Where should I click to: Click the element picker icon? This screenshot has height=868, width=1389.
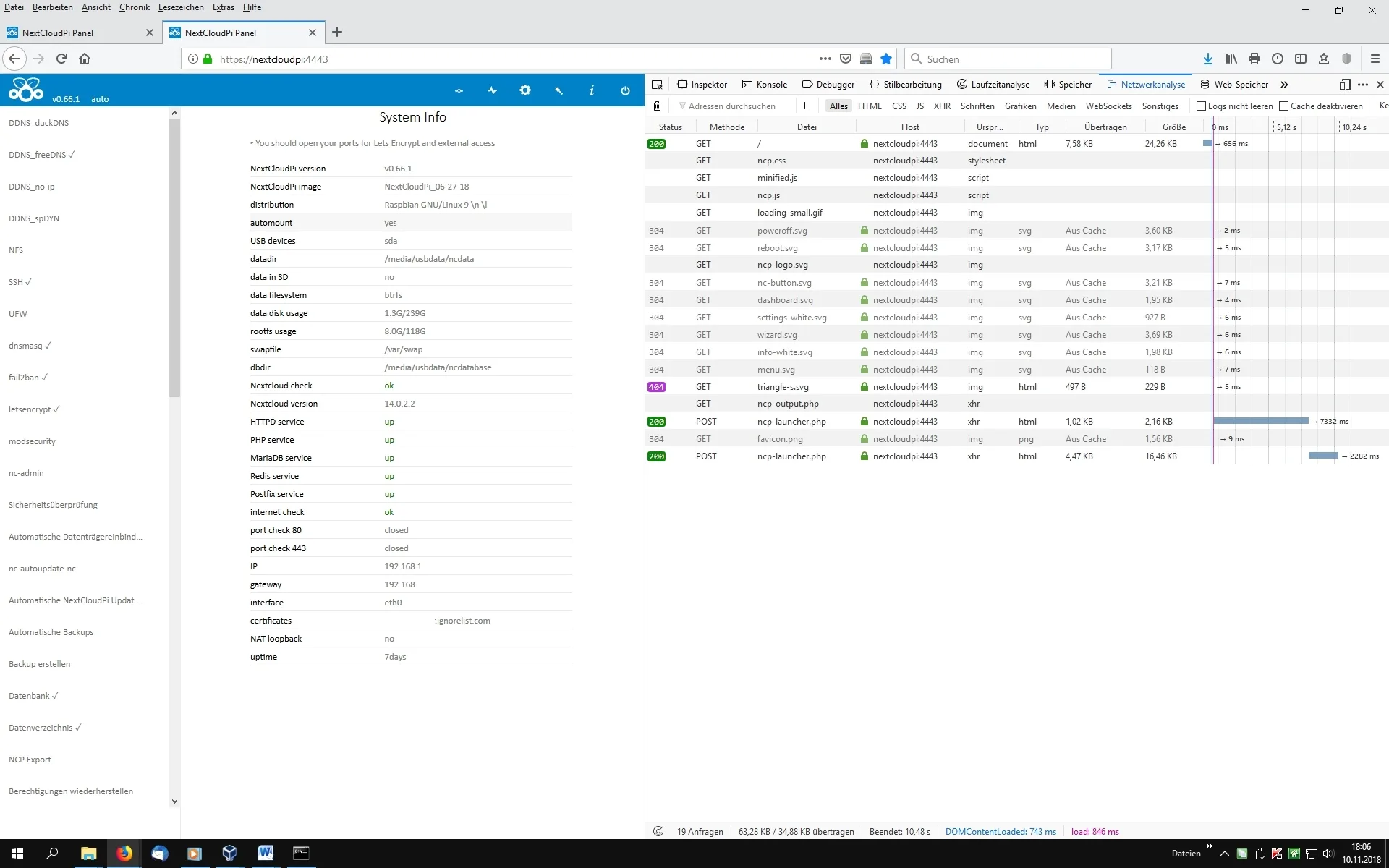pos(657,85)
